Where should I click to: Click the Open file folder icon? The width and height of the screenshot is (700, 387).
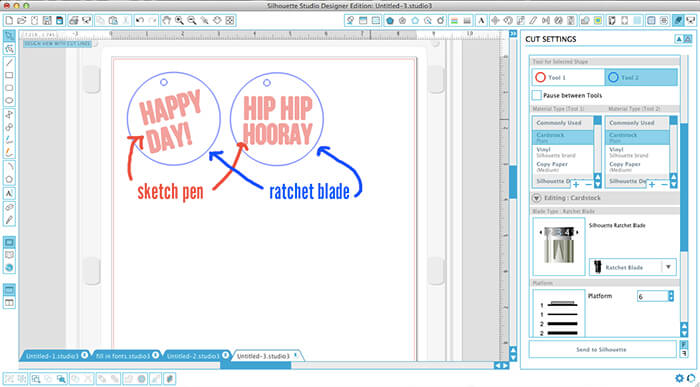click(x=22, y=20)
